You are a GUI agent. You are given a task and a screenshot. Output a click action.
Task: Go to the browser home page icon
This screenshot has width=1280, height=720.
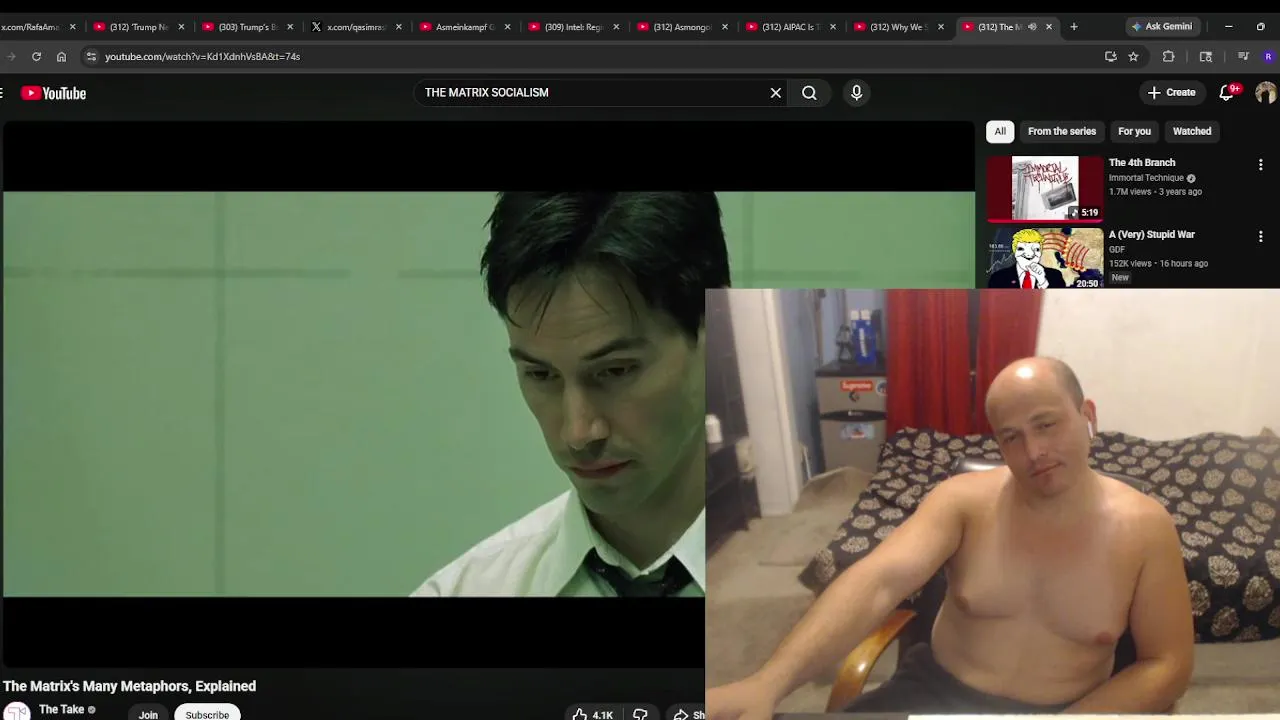click(61, 57)
